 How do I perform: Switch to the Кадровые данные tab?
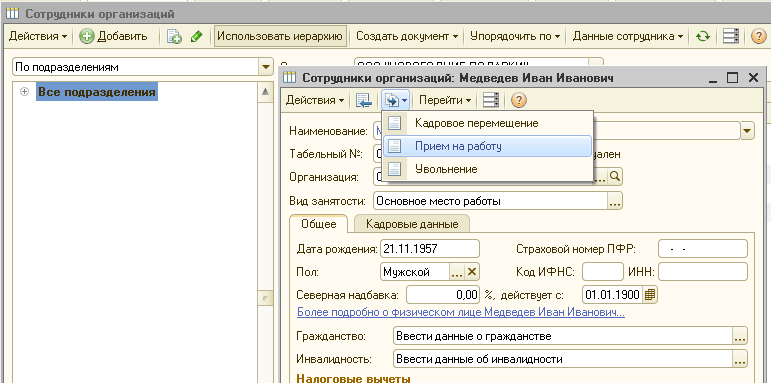[x=412, y=224]
